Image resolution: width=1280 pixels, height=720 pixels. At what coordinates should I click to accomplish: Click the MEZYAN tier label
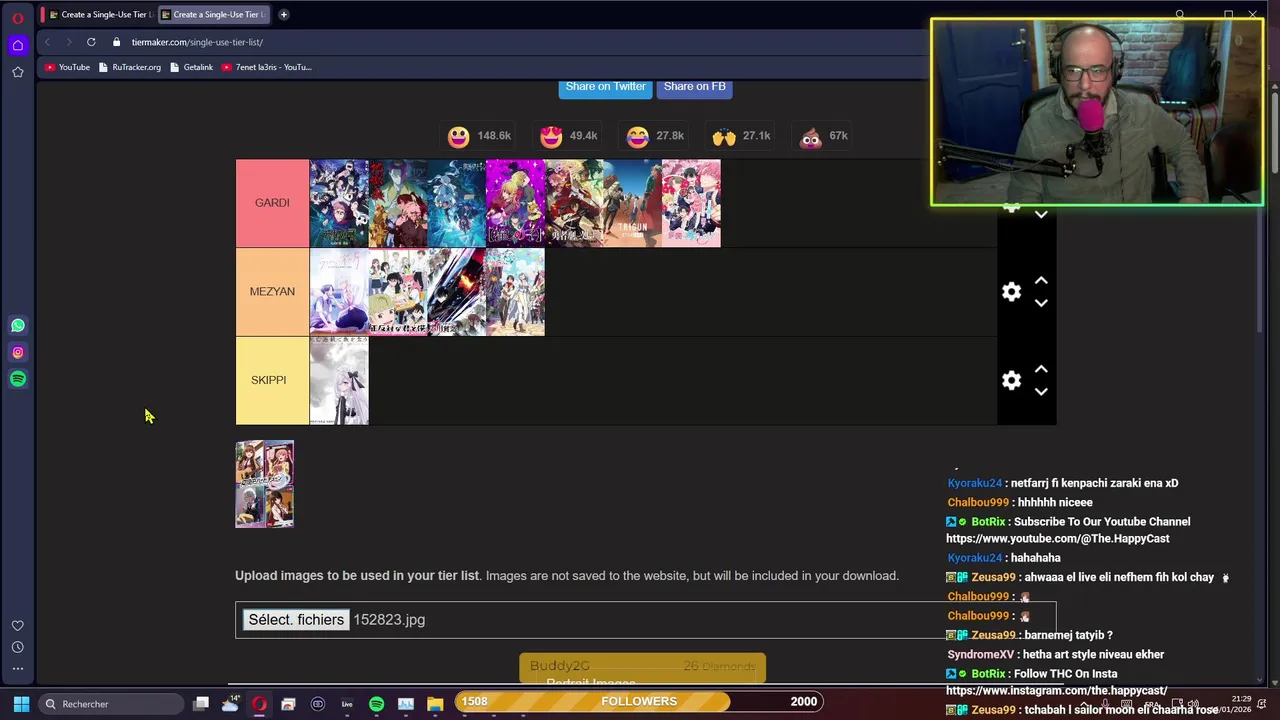pos(272,292)
